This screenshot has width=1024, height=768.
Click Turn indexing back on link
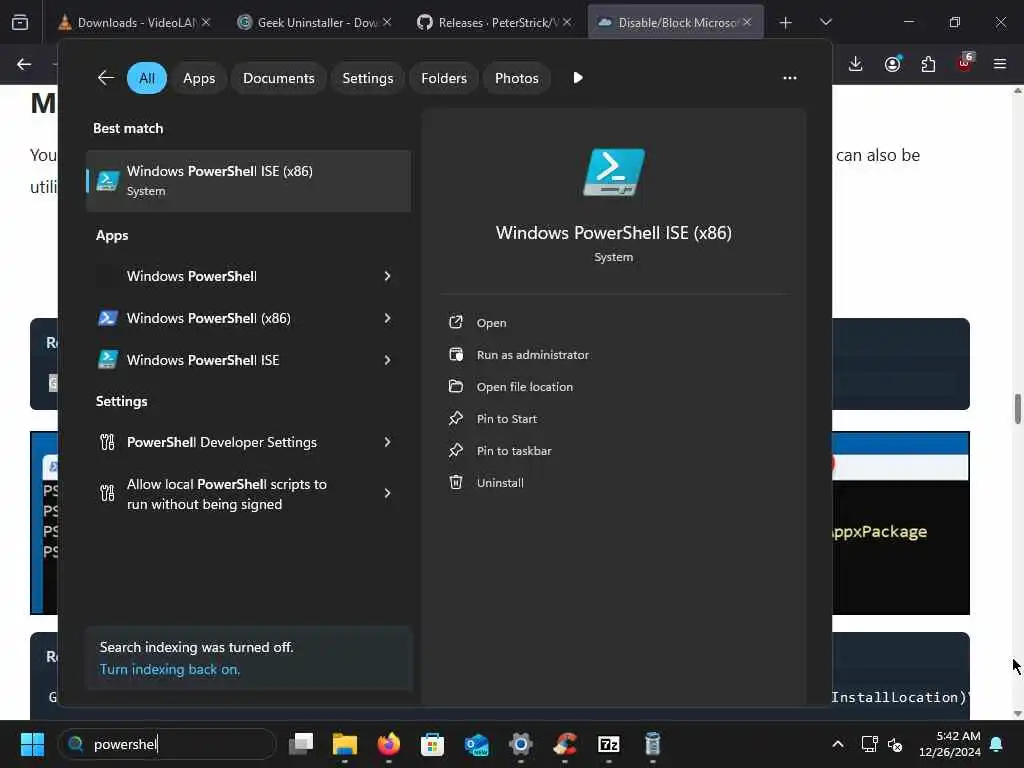(x=170, y=669)
